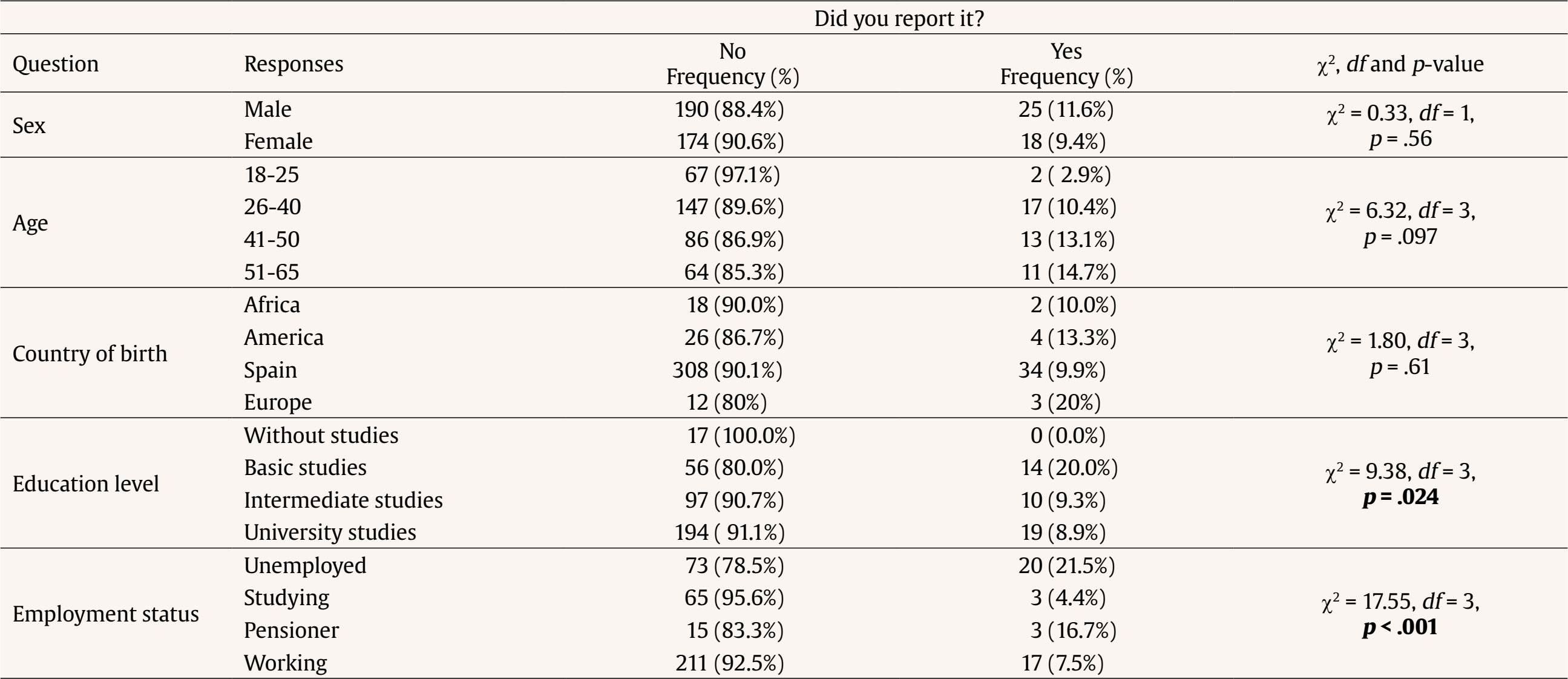This screenshot has height=679, width=1568.
Task: Click the 'Did you report it?' header
Action: pyautogui.click(x=899, y=18)
